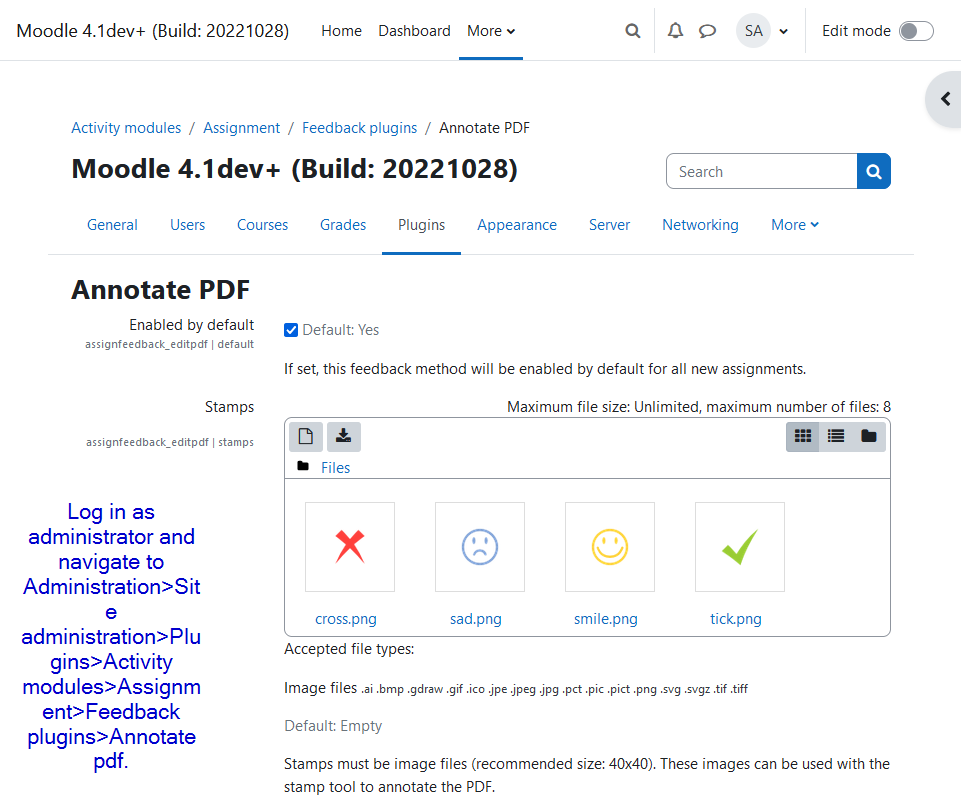Click the folder icon before Files path
The height and width of the screenshot is (810, 961).
click(x=303, y=466)
